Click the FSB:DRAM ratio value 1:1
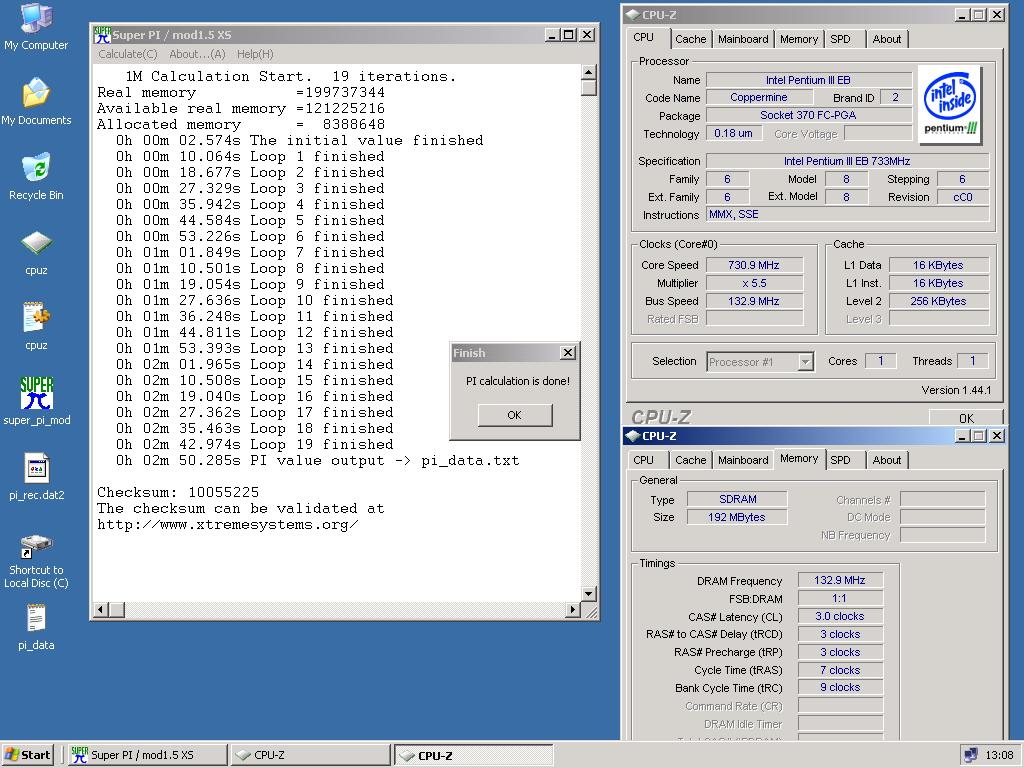The width and height of the screenshot is (1024, 768). 840,598
